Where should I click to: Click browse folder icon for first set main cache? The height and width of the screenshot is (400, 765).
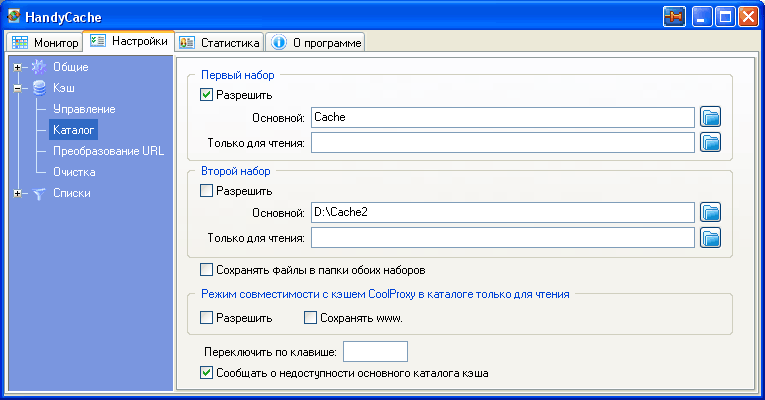[x=710, y=117]
